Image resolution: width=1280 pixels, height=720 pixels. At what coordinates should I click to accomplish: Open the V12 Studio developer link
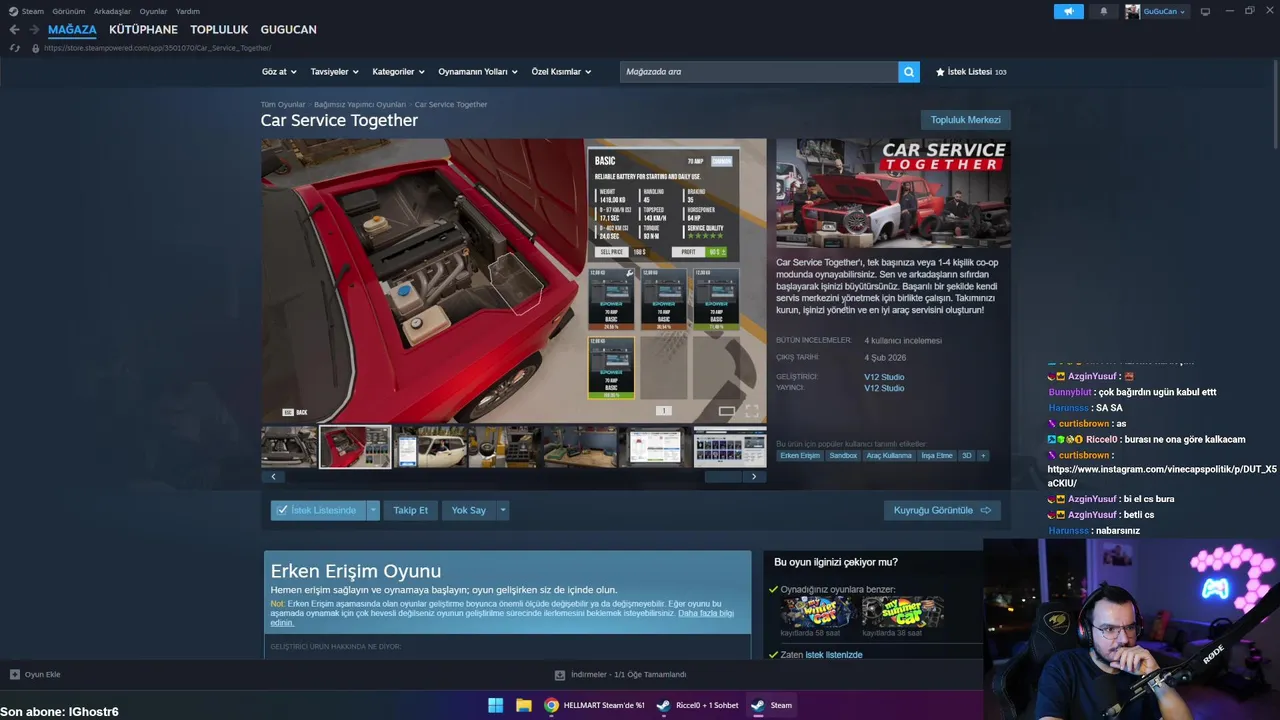(884, 377)
